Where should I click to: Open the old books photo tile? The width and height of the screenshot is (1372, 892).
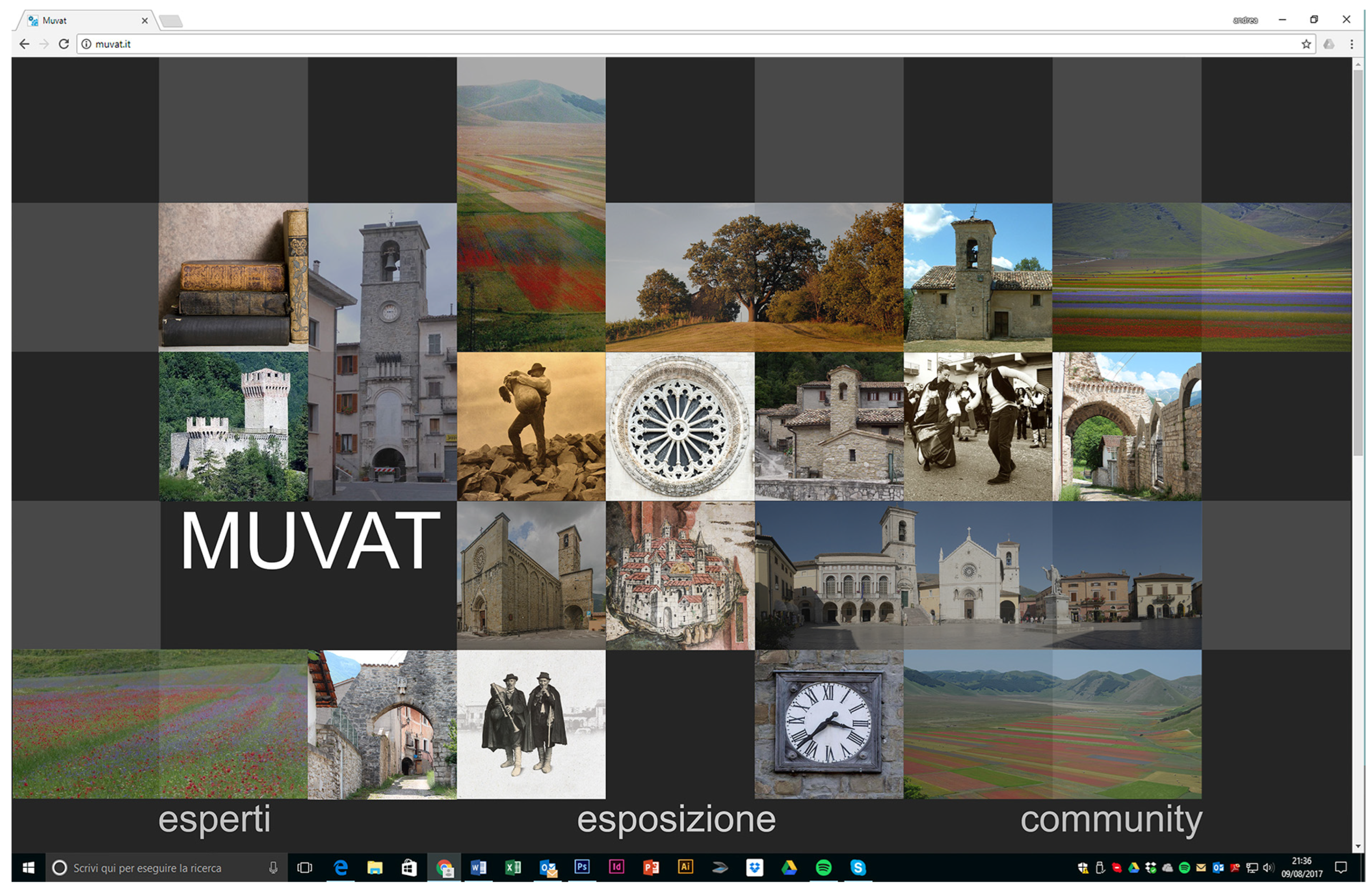(233, 277)
